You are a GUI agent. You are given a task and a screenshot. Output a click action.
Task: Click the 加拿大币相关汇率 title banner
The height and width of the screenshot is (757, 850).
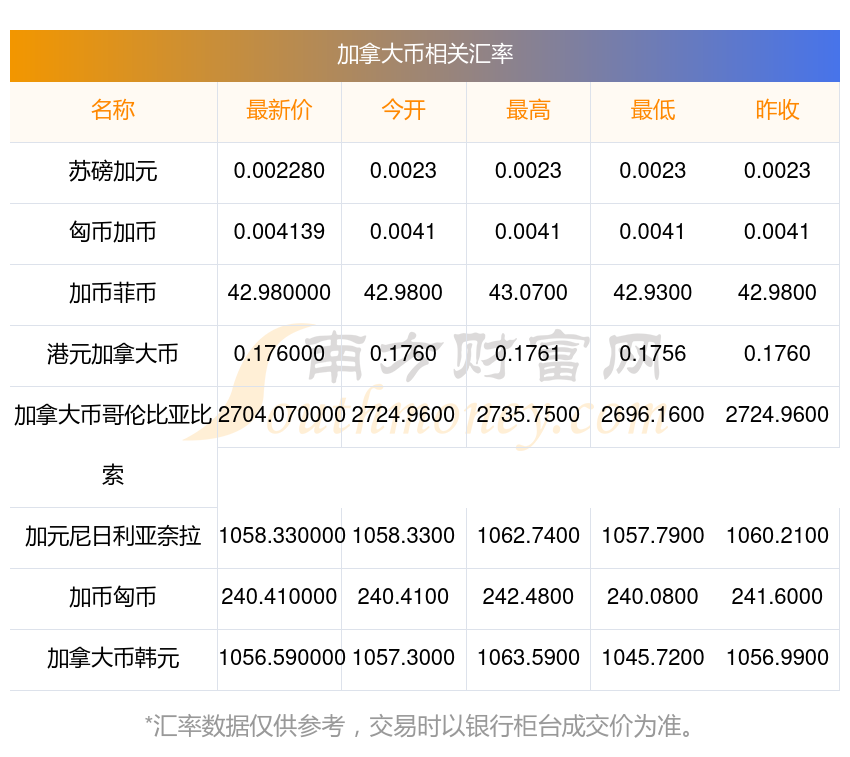425,54
